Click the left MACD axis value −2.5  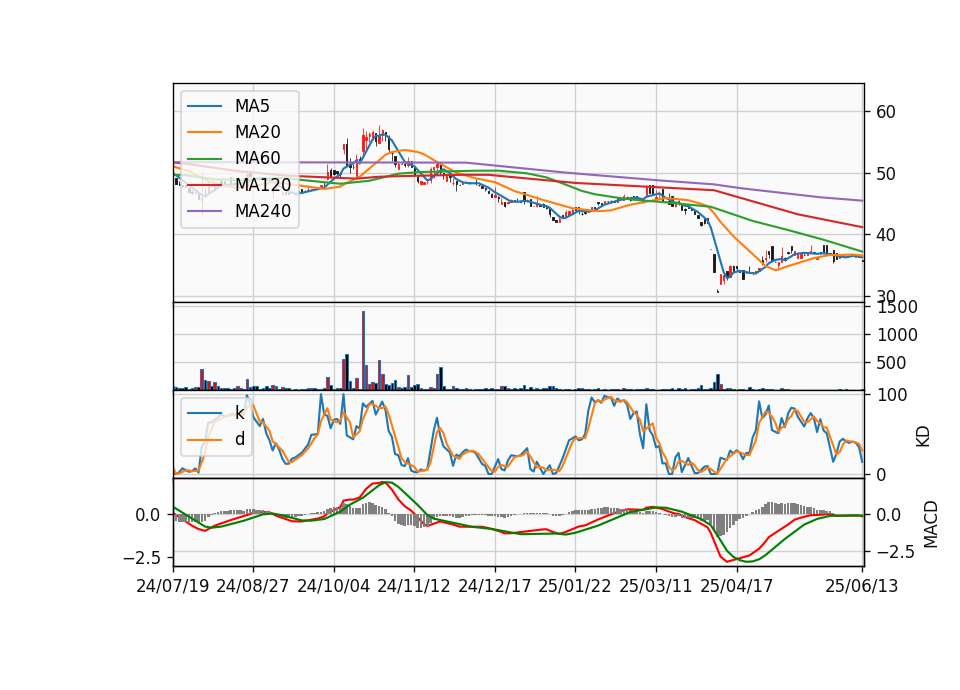click(x=142, y=558)
